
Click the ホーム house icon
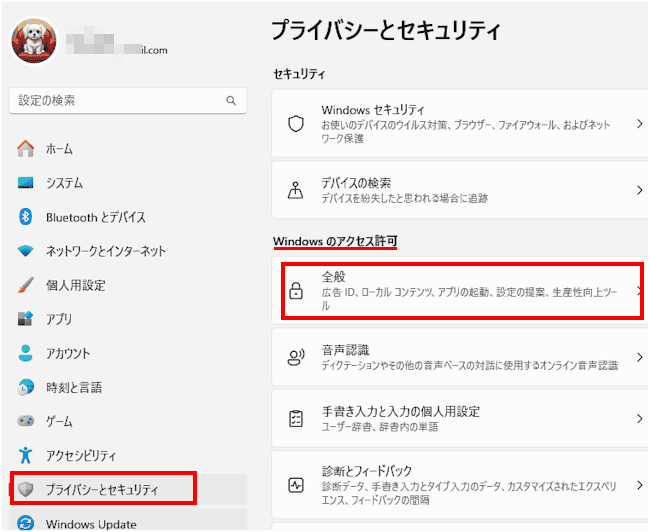click(x=25, y=148)
